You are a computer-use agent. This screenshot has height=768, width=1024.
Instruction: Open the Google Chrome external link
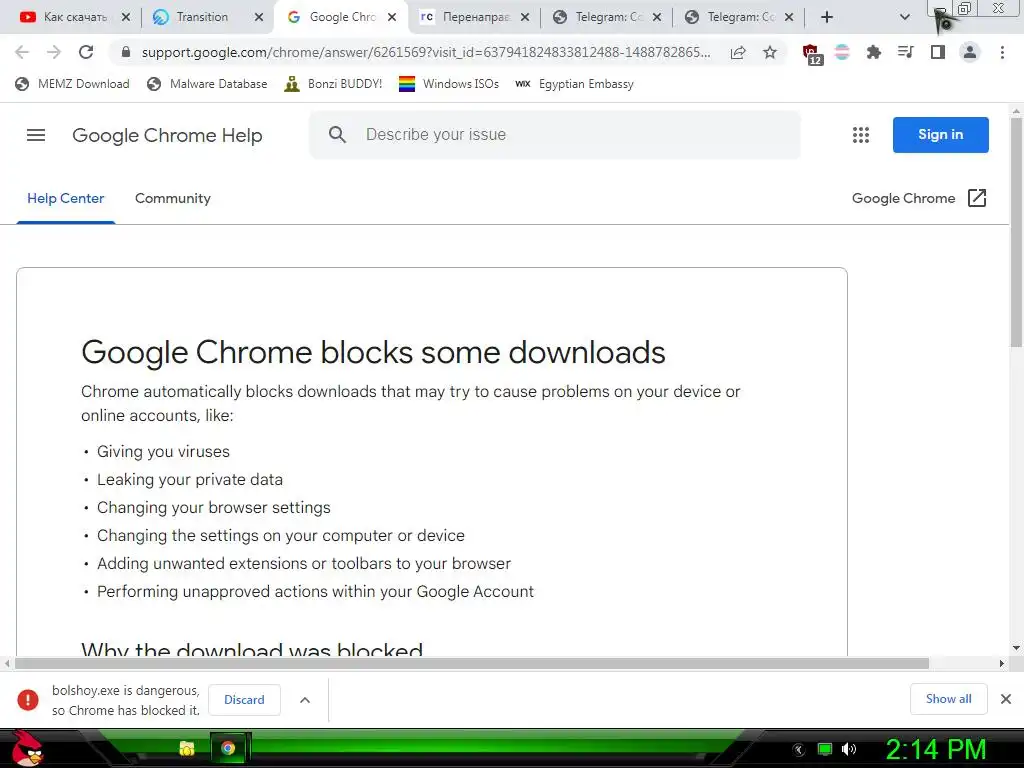pos(919,199)
